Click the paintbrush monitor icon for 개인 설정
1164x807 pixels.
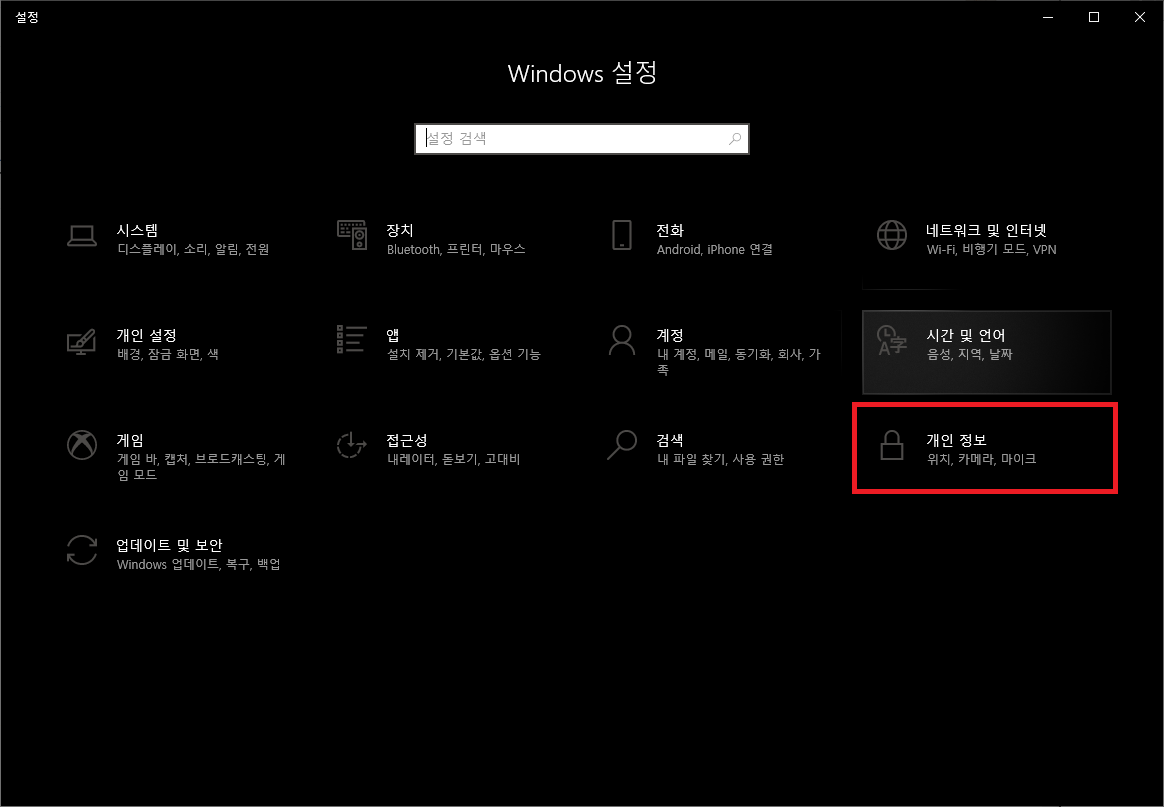(x=82, y=342)
